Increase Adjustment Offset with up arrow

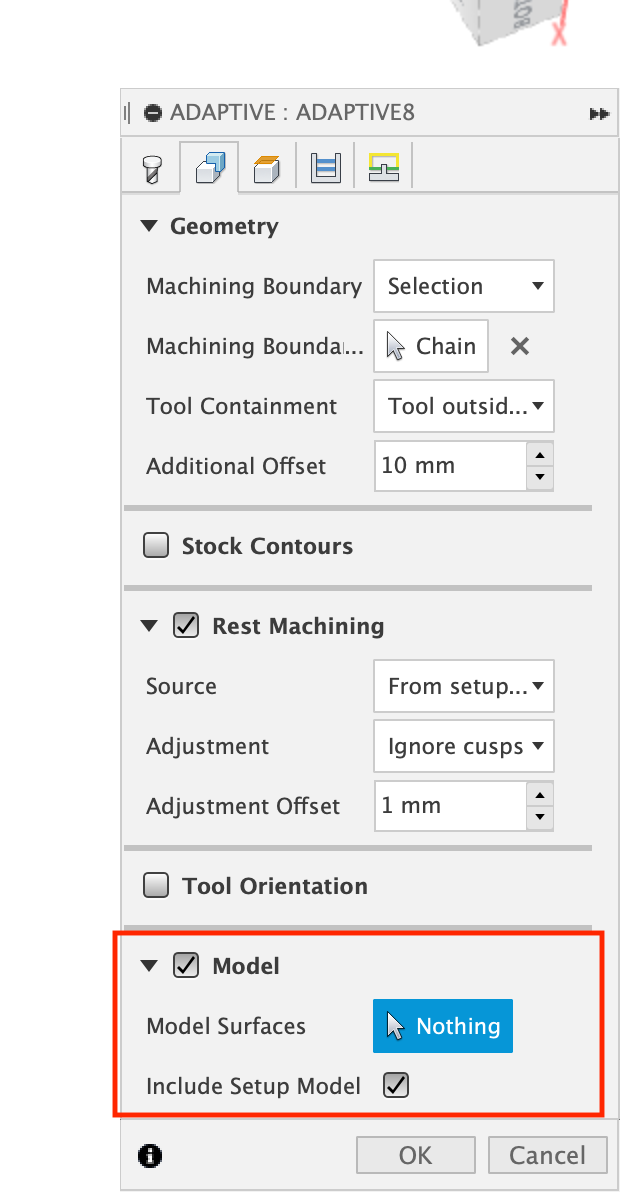tap(540, 794)
